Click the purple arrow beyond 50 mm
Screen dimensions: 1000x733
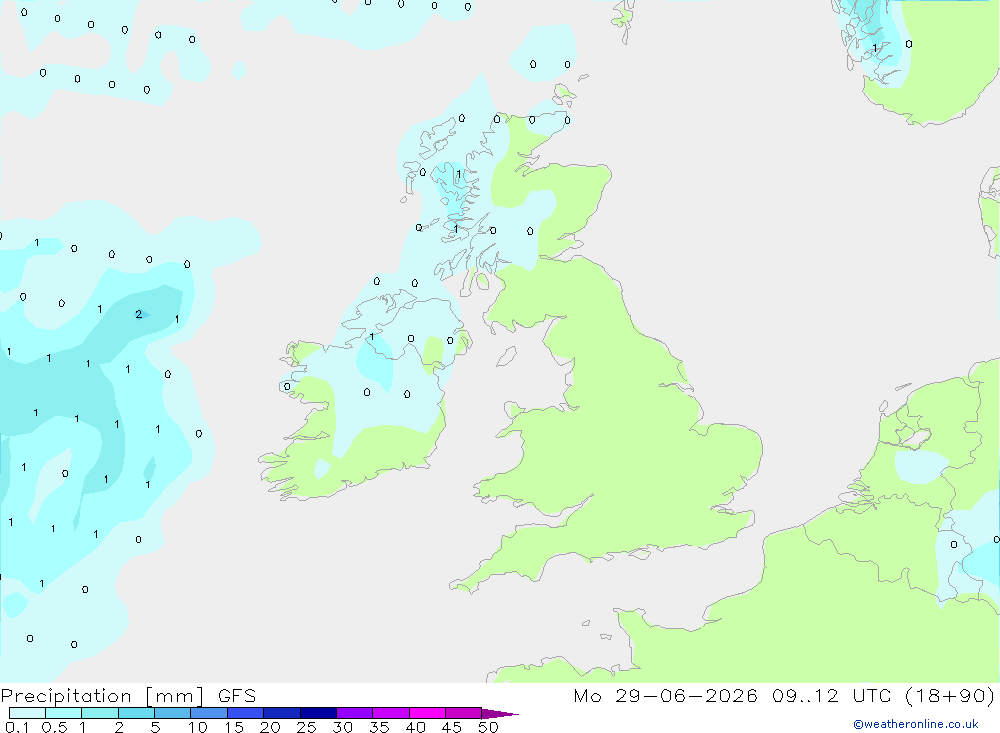[x=499, y=714]
